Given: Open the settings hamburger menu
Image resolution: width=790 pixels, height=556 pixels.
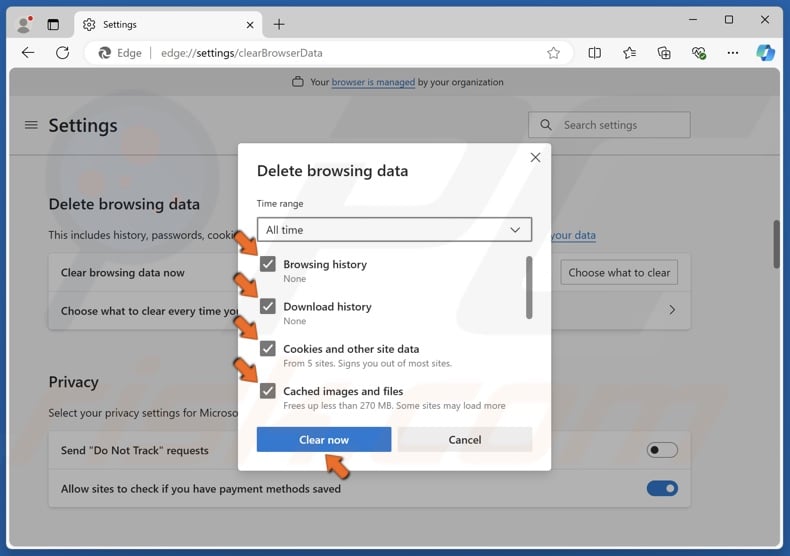Looking at the screenshot, I should click(x=31, y=124).
